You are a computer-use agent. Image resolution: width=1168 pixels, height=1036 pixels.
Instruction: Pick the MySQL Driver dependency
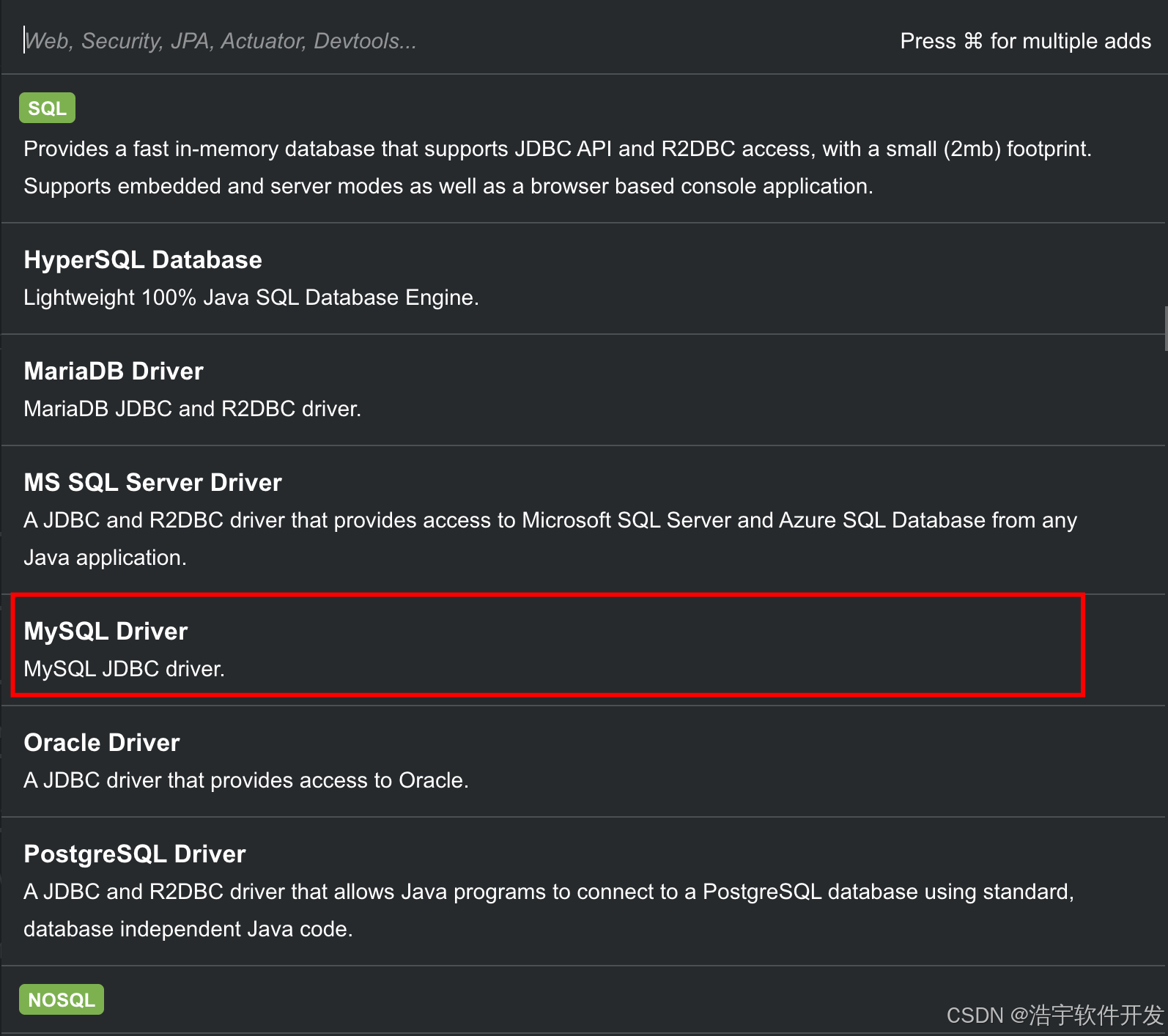[x=583, y=650]
